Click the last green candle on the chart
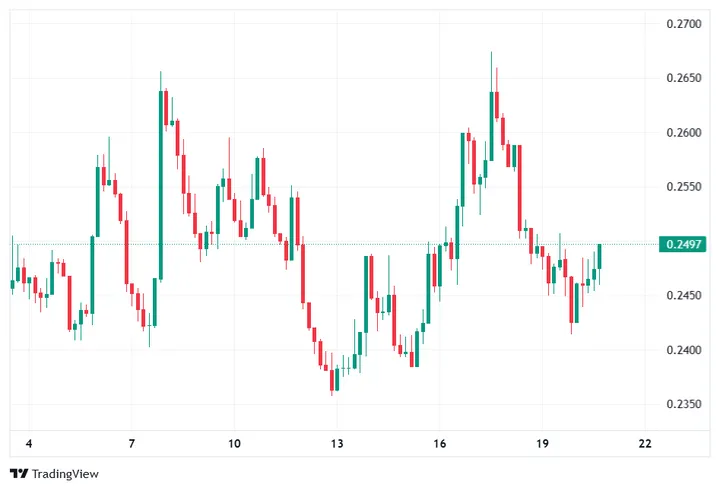 coord(600,256)
